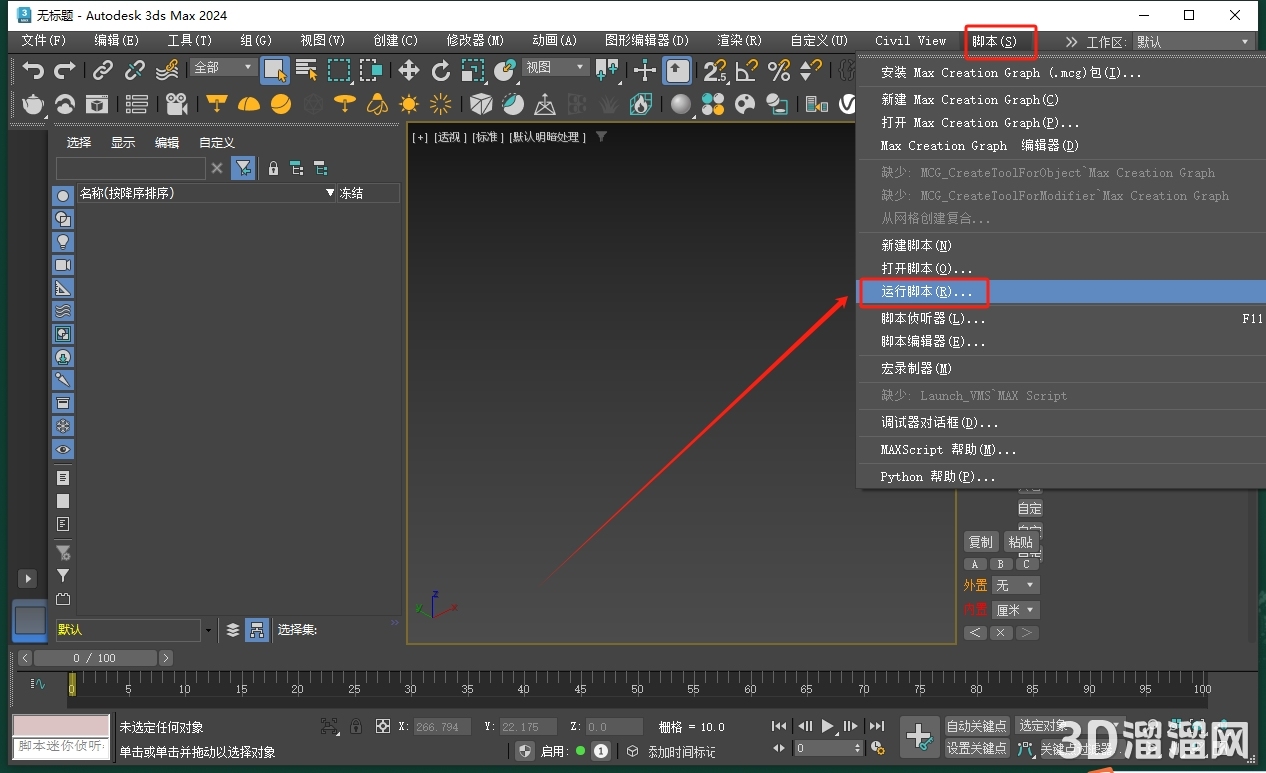Toggle lights display filter in Scene Explorer

[x=63, y=242]
